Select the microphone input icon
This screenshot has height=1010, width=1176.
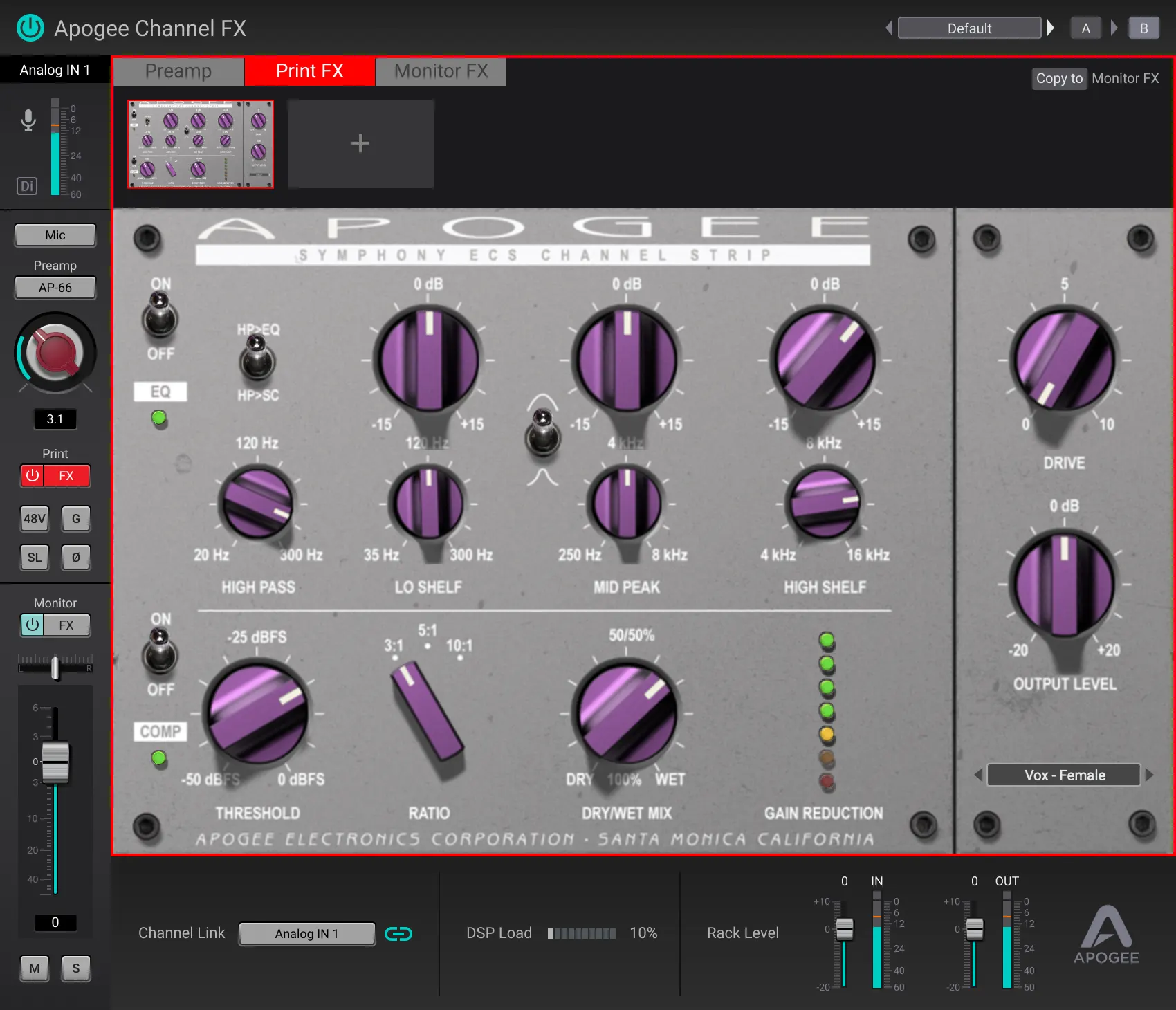coord(28,120)
